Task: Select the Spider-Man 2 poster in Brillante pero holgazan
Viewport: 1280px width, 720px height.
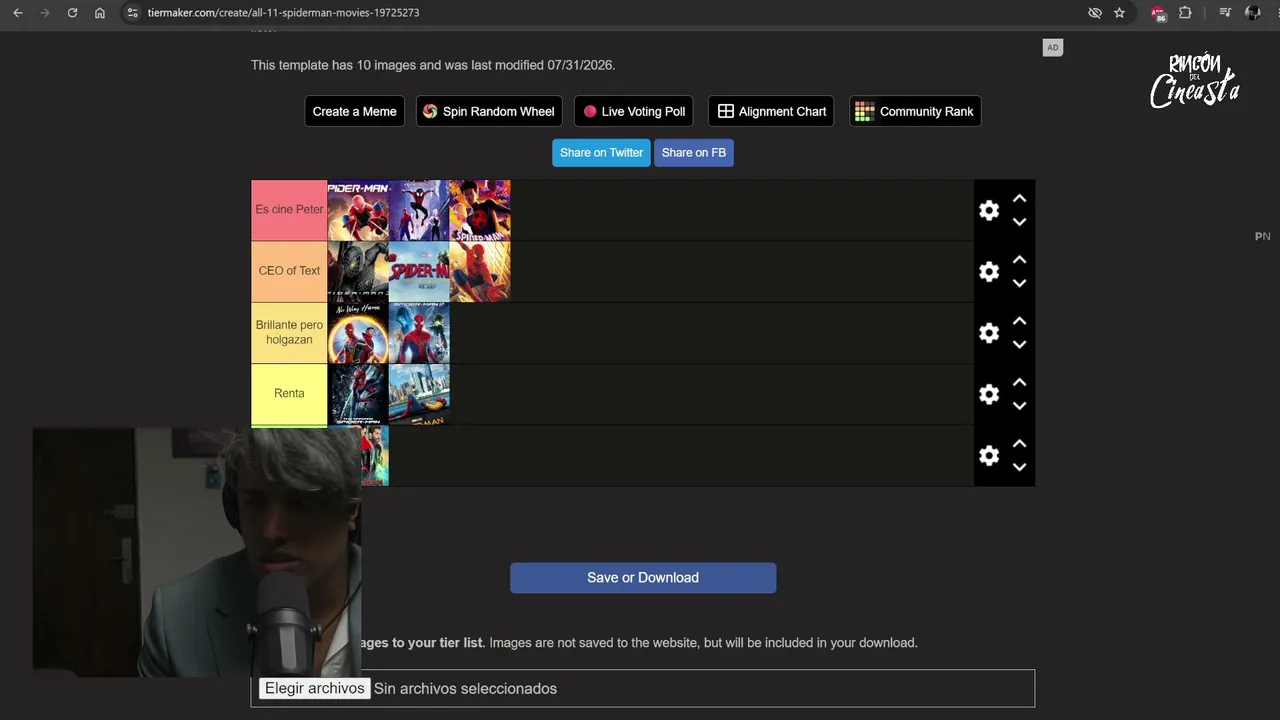Action: coord(419,333)
